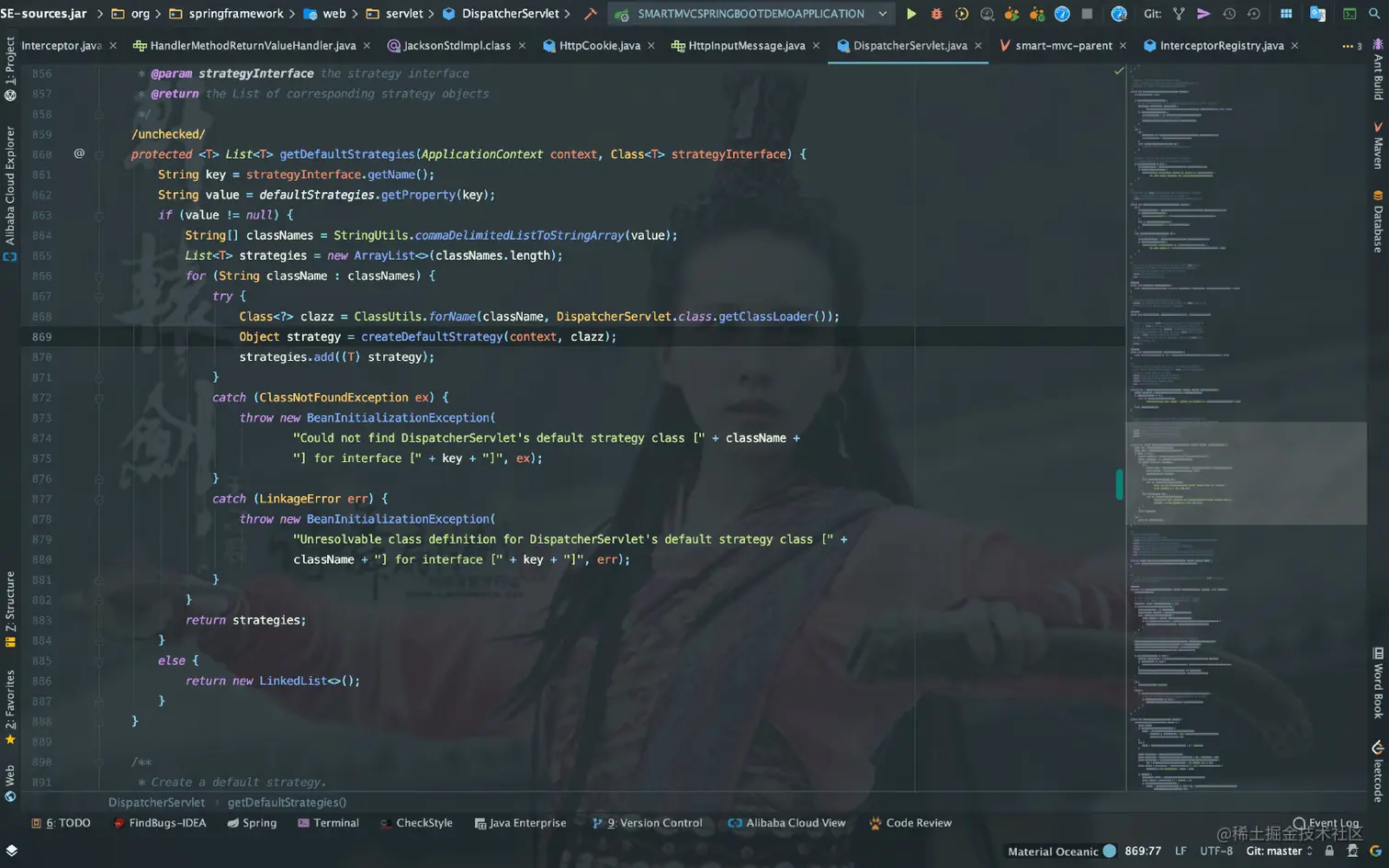Screen dimensions: 1389x868
Task: Run the application with the green play button
Action: click(x=911, y=14)
